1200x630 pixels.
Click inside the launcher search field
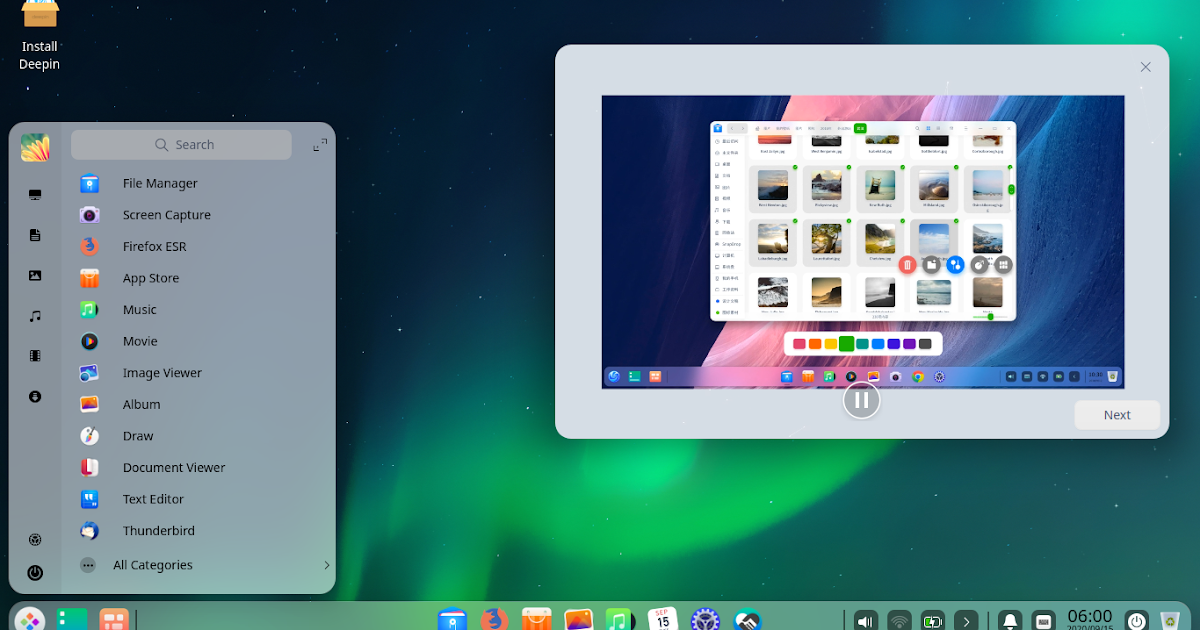click(x=181, y=145)
